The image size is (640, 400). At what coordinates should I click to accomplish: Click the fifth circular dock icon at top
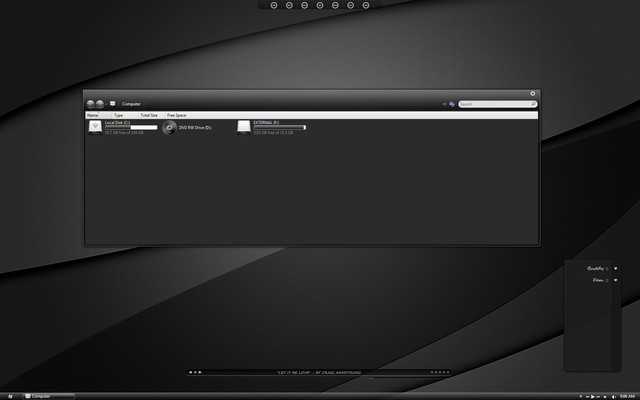point(335,5)
